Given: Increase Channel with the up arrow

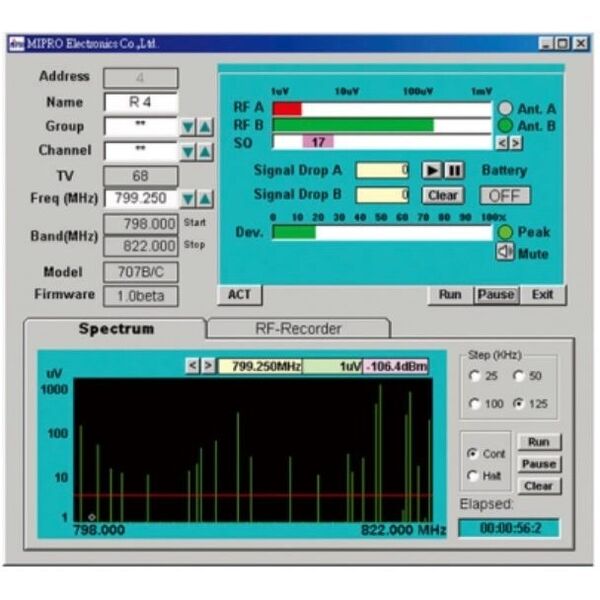Looking at the screenshot, I should point(204,151).
